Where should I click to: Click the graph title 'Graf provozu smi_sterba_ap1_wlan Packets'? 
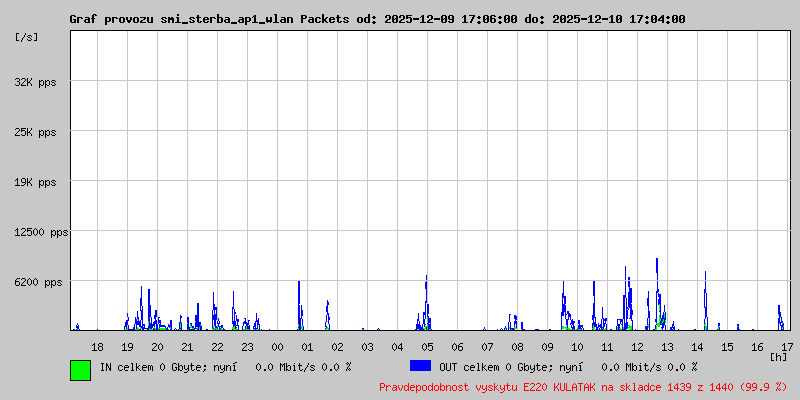pyautogui.click(x=209, y=19)
